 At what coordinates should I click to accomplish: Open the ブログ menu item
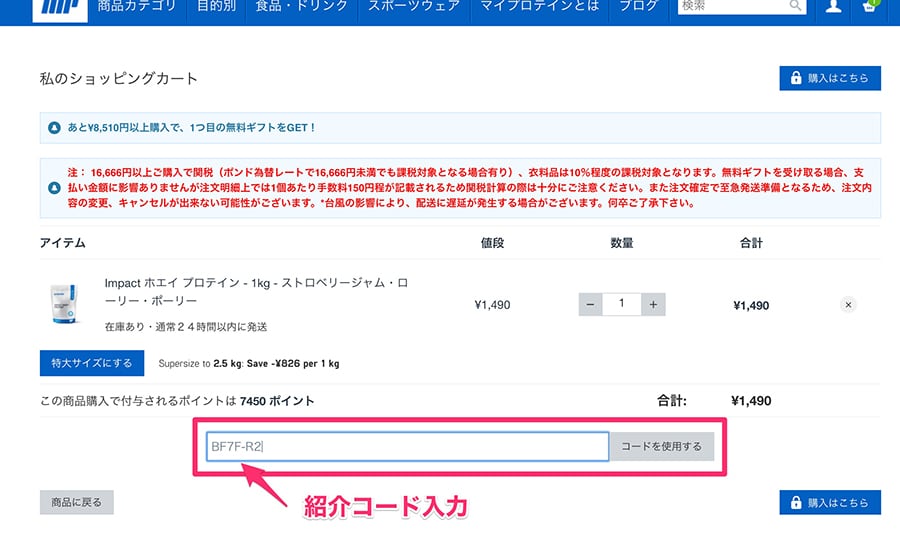(x=638, y=7)
